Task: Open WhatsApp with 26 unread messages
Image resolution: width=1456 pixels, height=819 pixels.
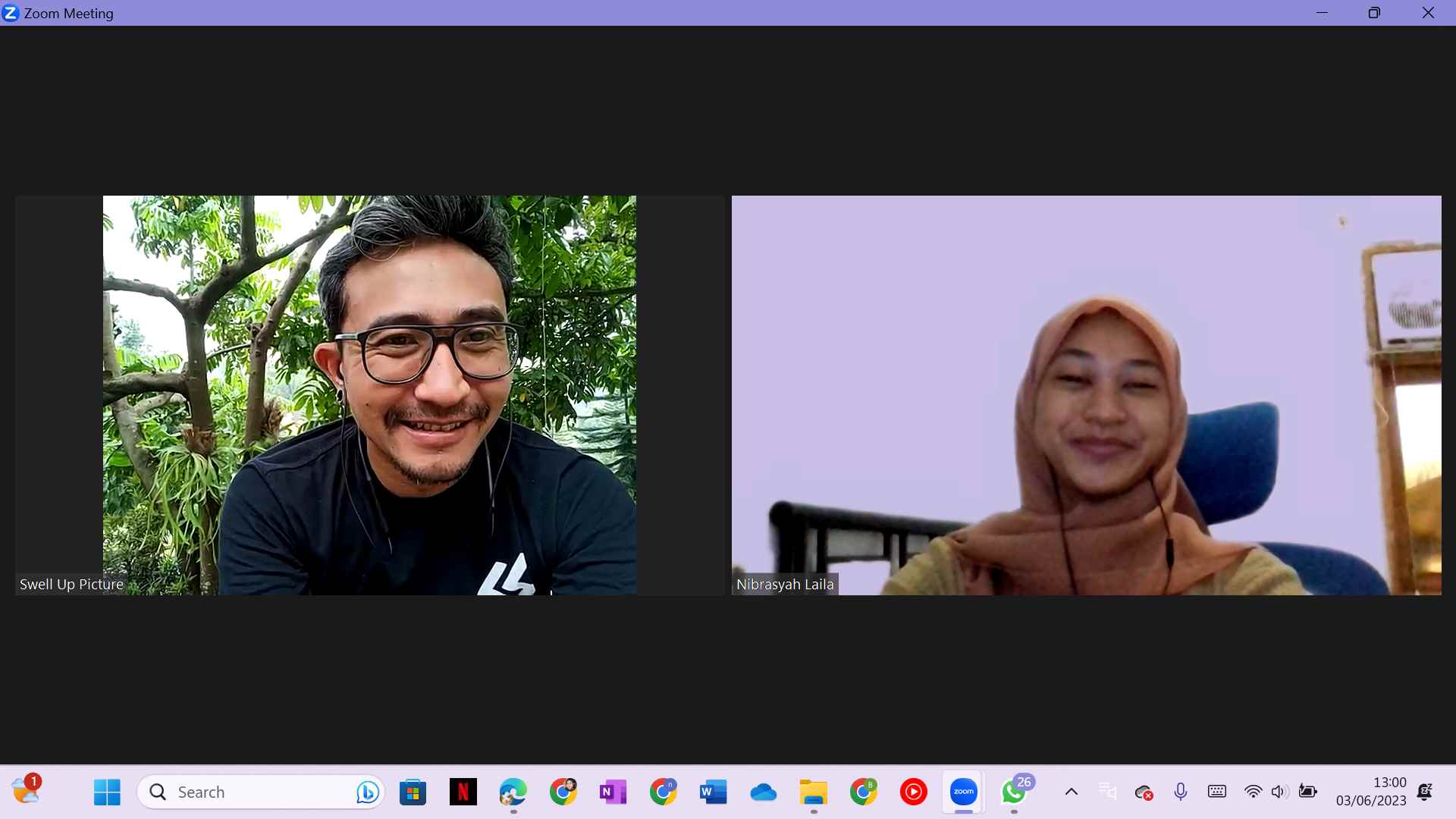Action: point(1014,792)
